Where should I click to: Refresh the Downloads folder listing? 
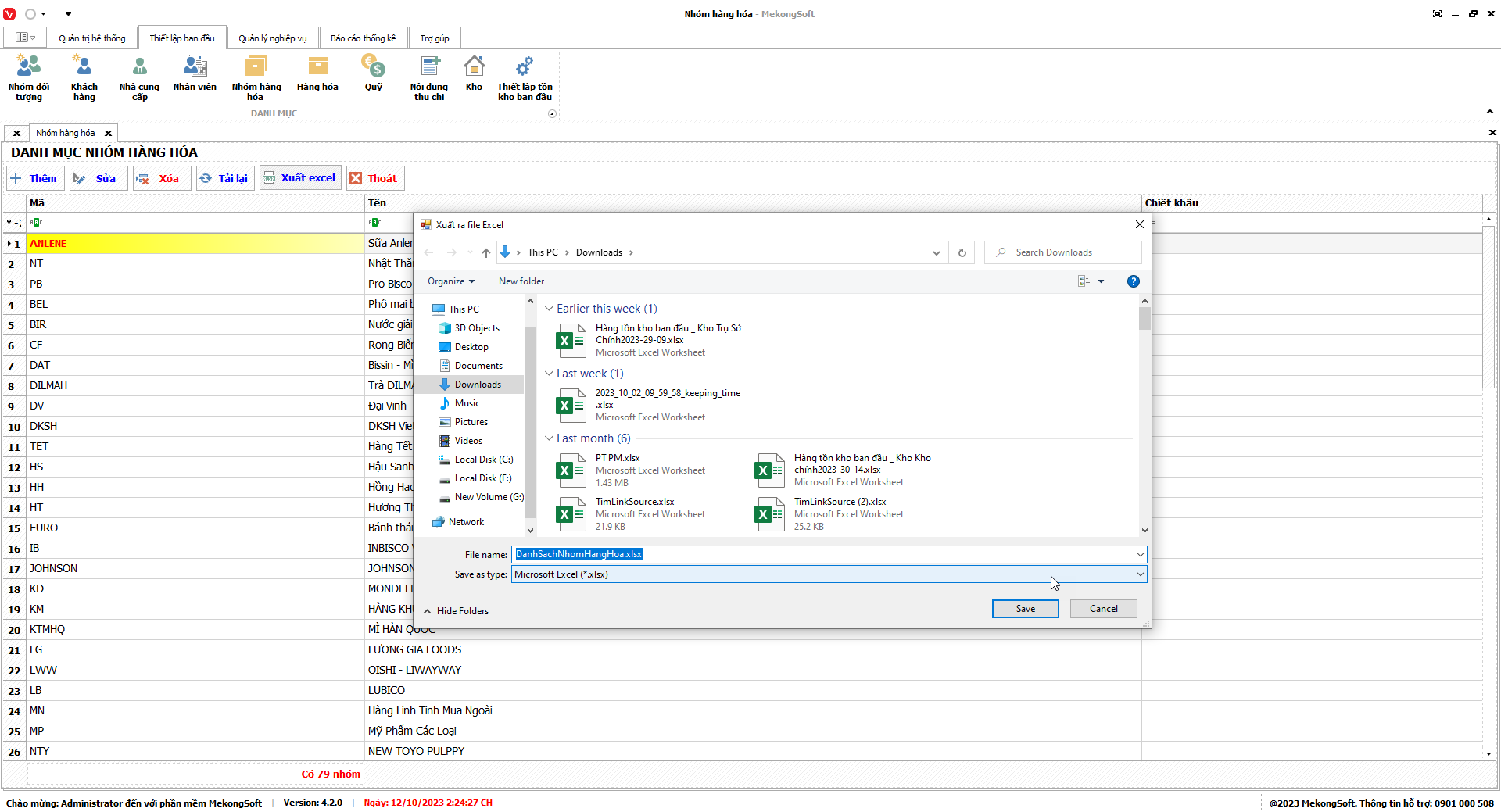click(x=962, y=252)
